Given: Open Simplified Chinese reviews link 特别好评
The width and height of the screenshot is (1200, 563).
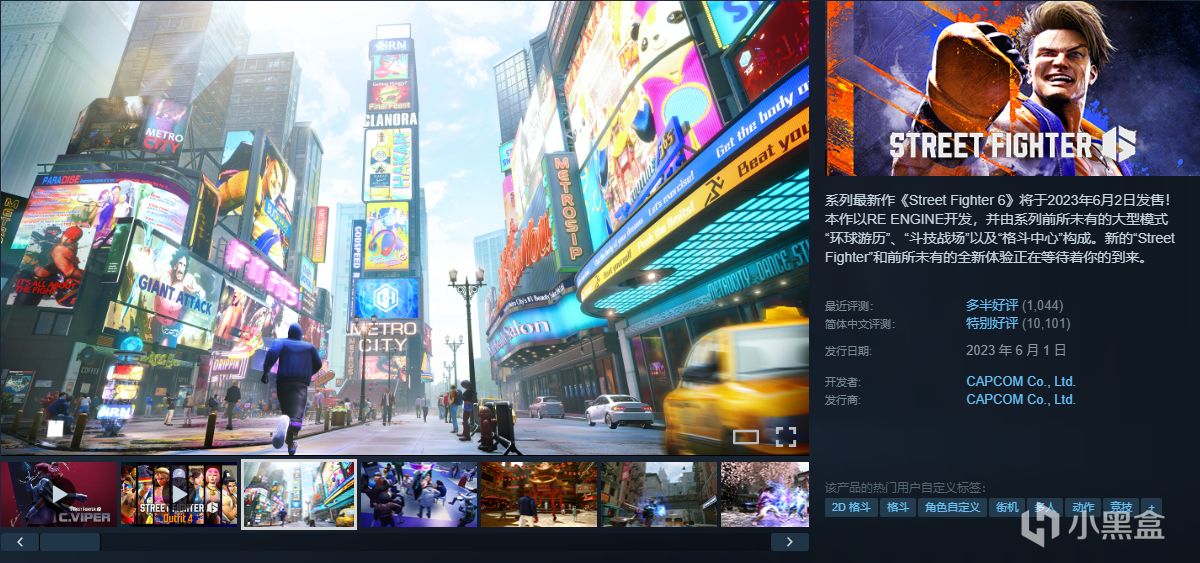Looking at the screenshot, I should coord(992,324).
